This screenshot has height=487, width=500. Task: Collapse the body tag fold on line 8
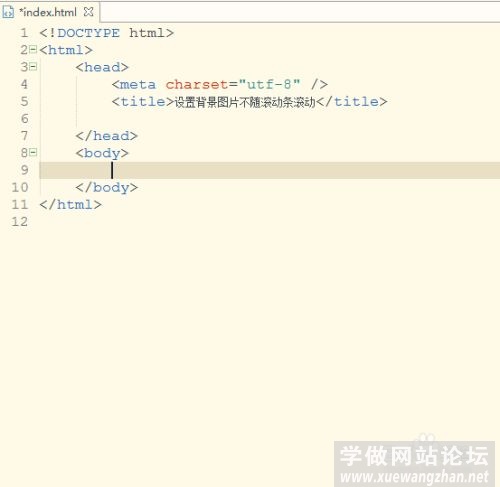tap(33, 152)
